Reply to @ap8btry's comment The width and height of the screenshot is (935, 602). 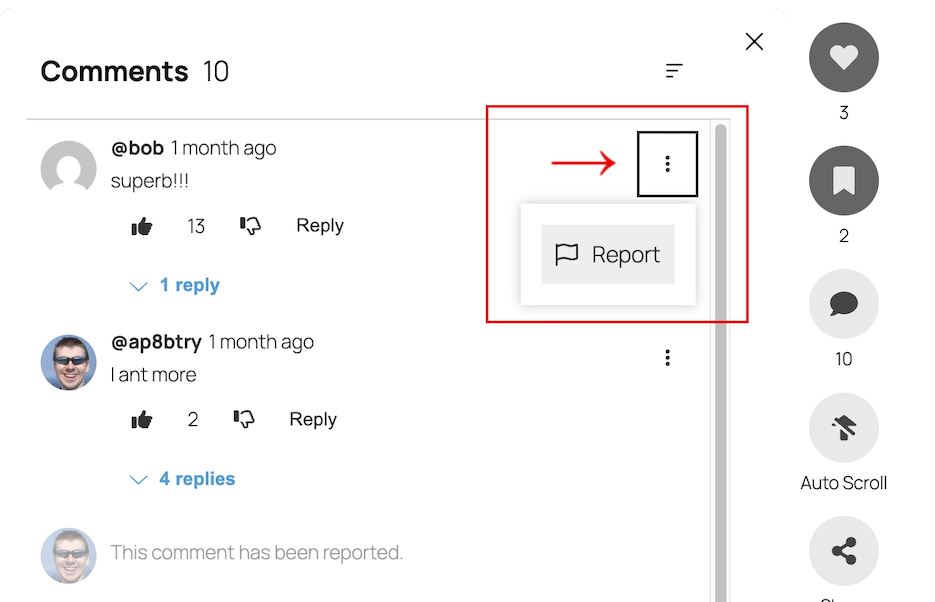tap(313, 420)
